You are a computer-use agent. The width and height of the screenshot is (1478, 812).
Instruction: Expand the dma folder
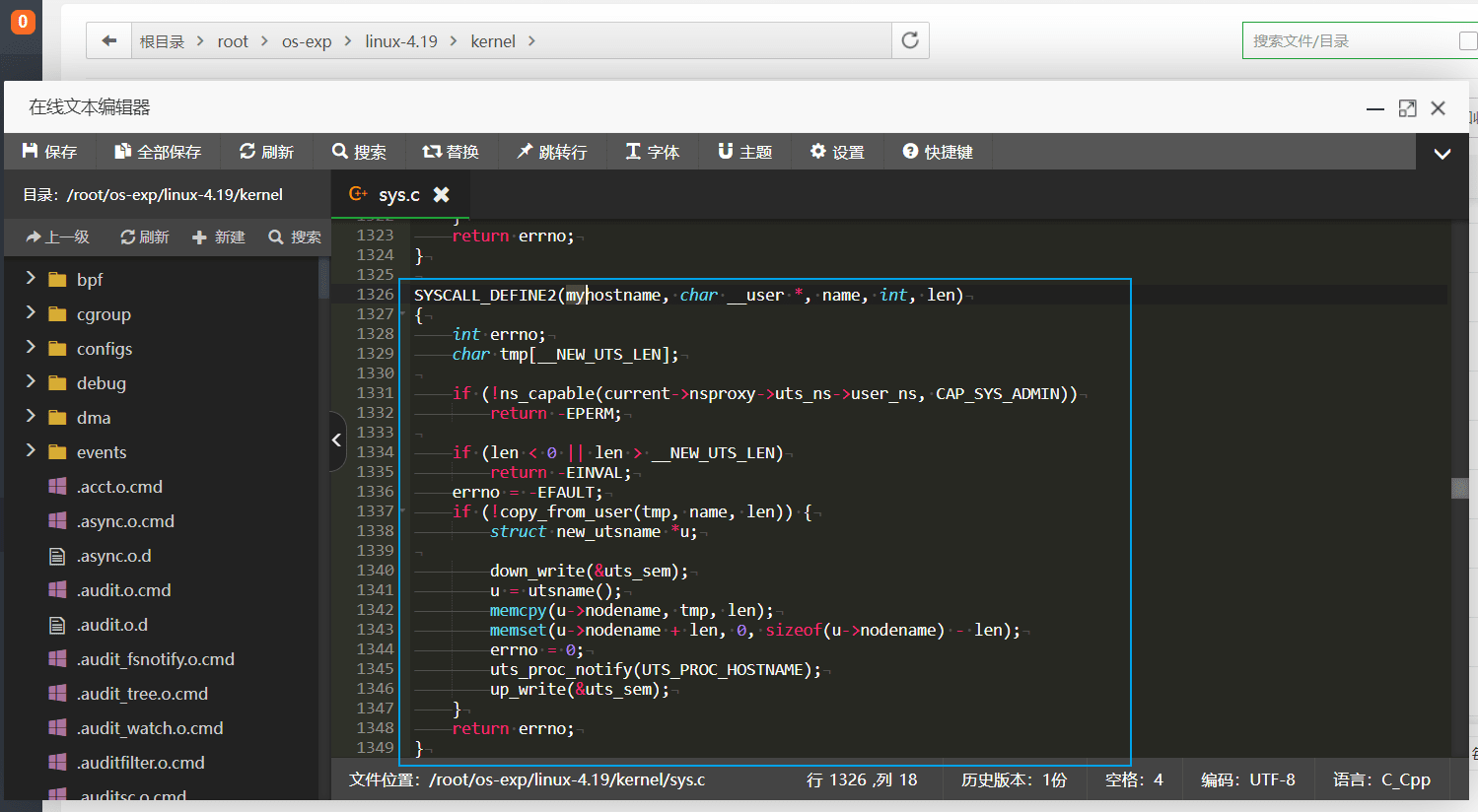30,417
